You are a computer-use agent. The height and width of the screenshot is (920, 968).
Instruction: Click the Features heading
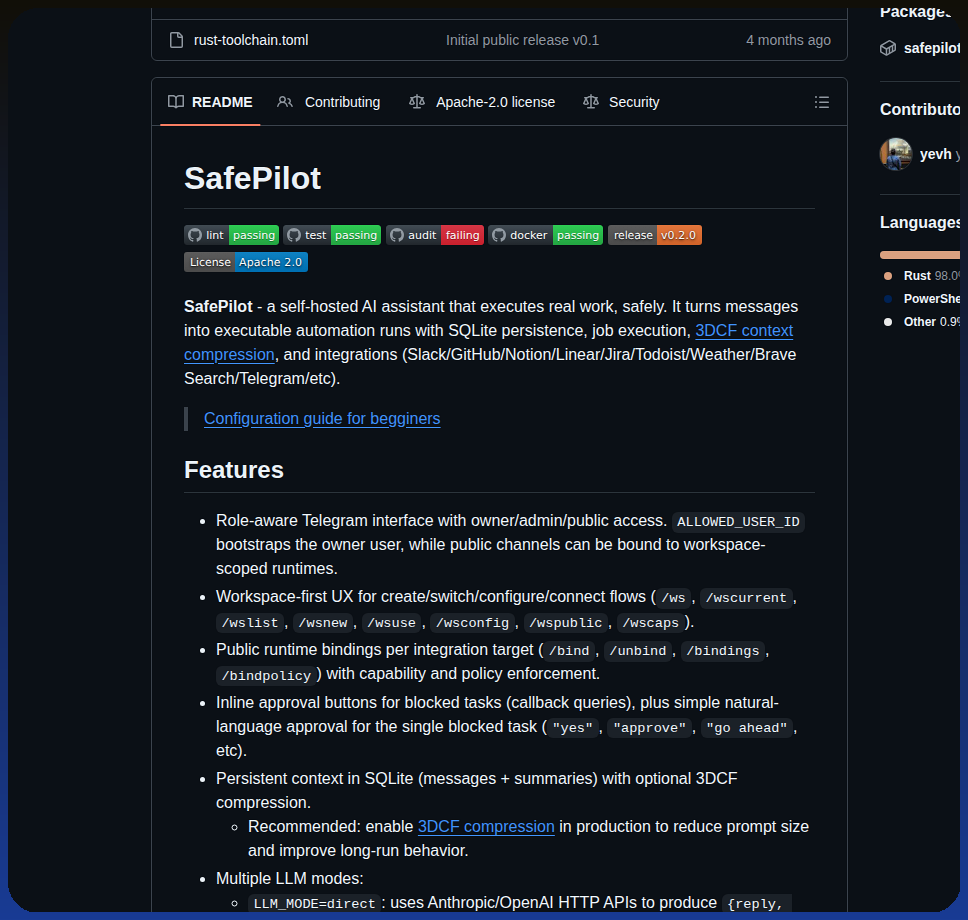click(234, 470)
